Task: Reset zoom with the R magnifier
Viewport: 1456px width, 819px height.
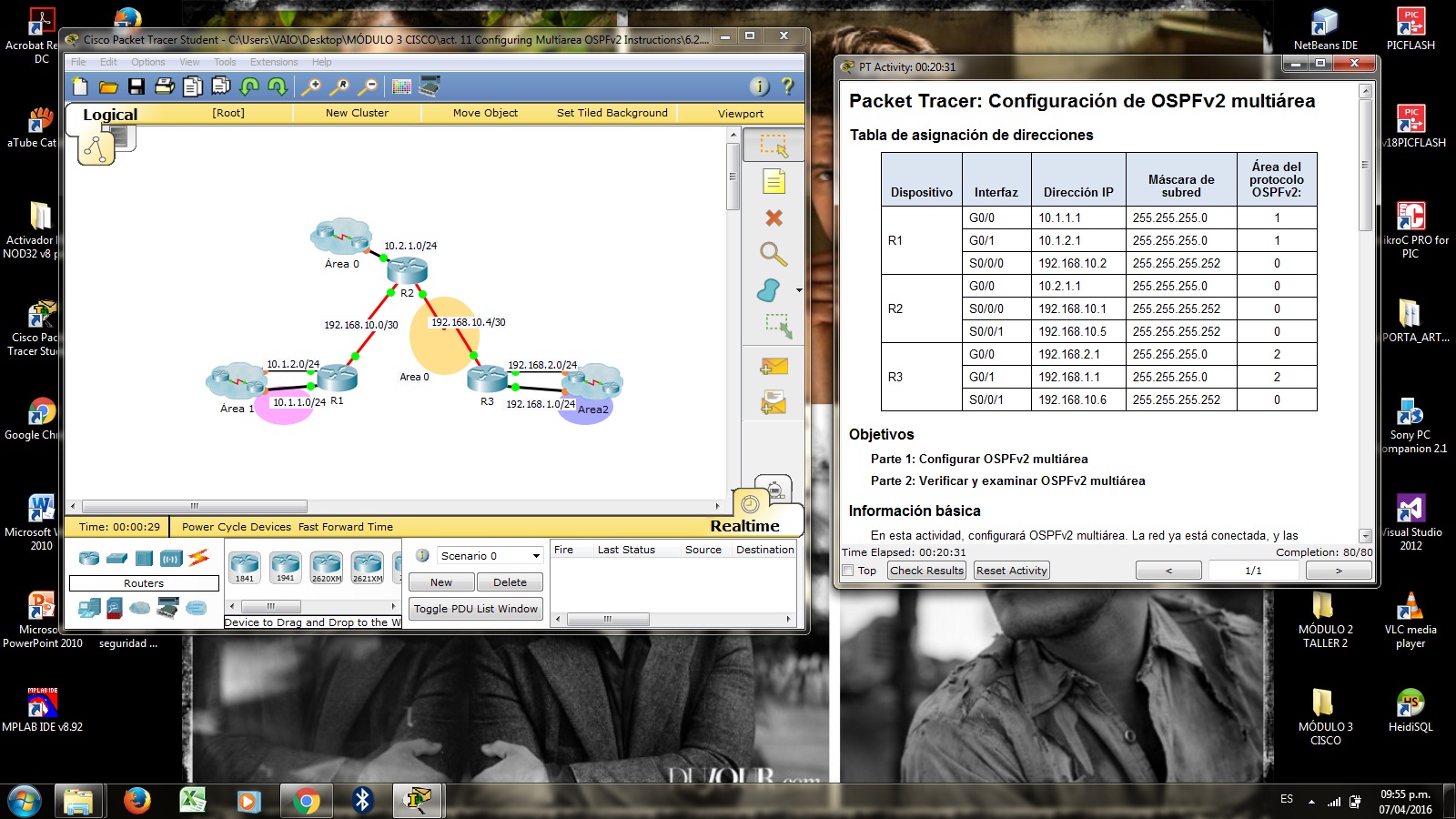Action: [x=339, y=86]
